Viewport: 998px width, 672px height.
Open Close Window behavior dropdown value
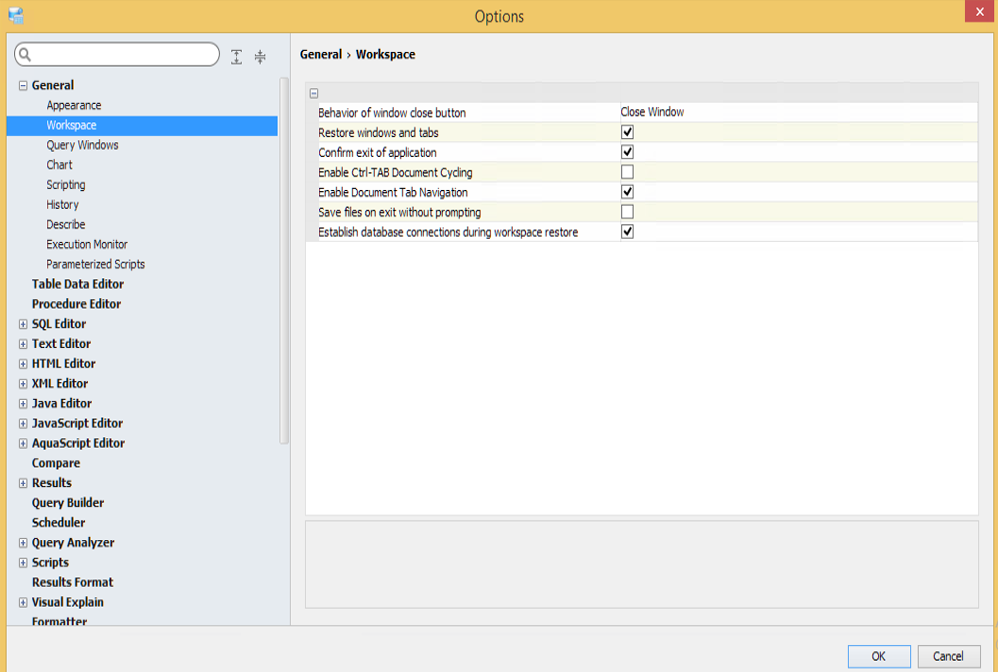coord(652,112)
